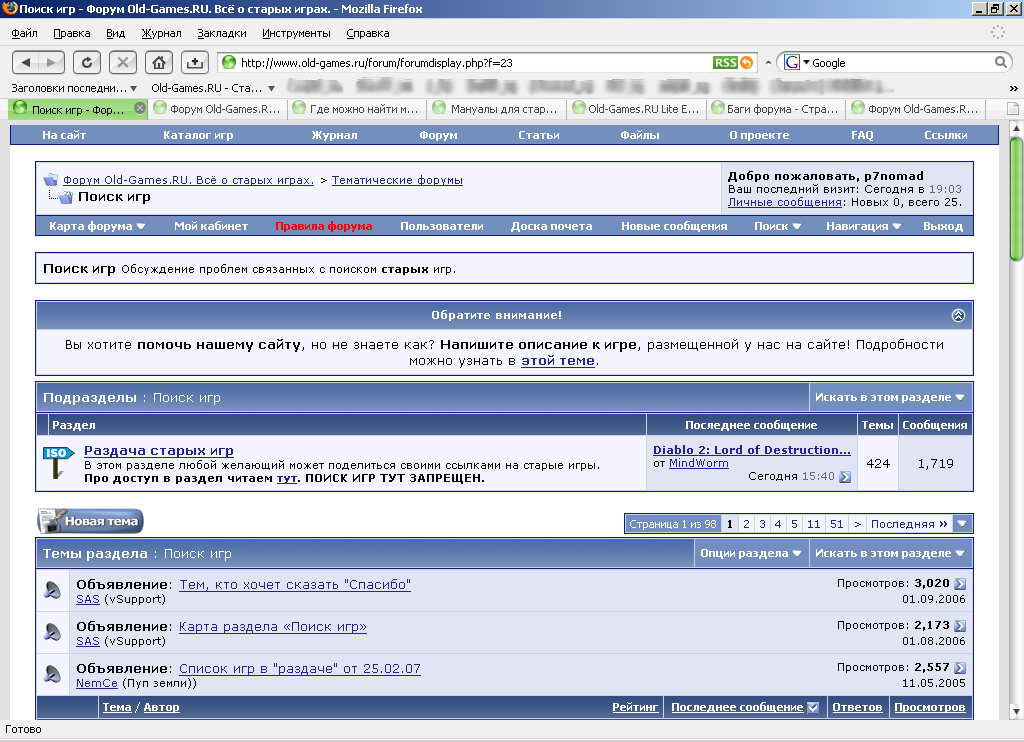Click the arrow icon beside 'Просмотров: 2,173'

(960, 626)
